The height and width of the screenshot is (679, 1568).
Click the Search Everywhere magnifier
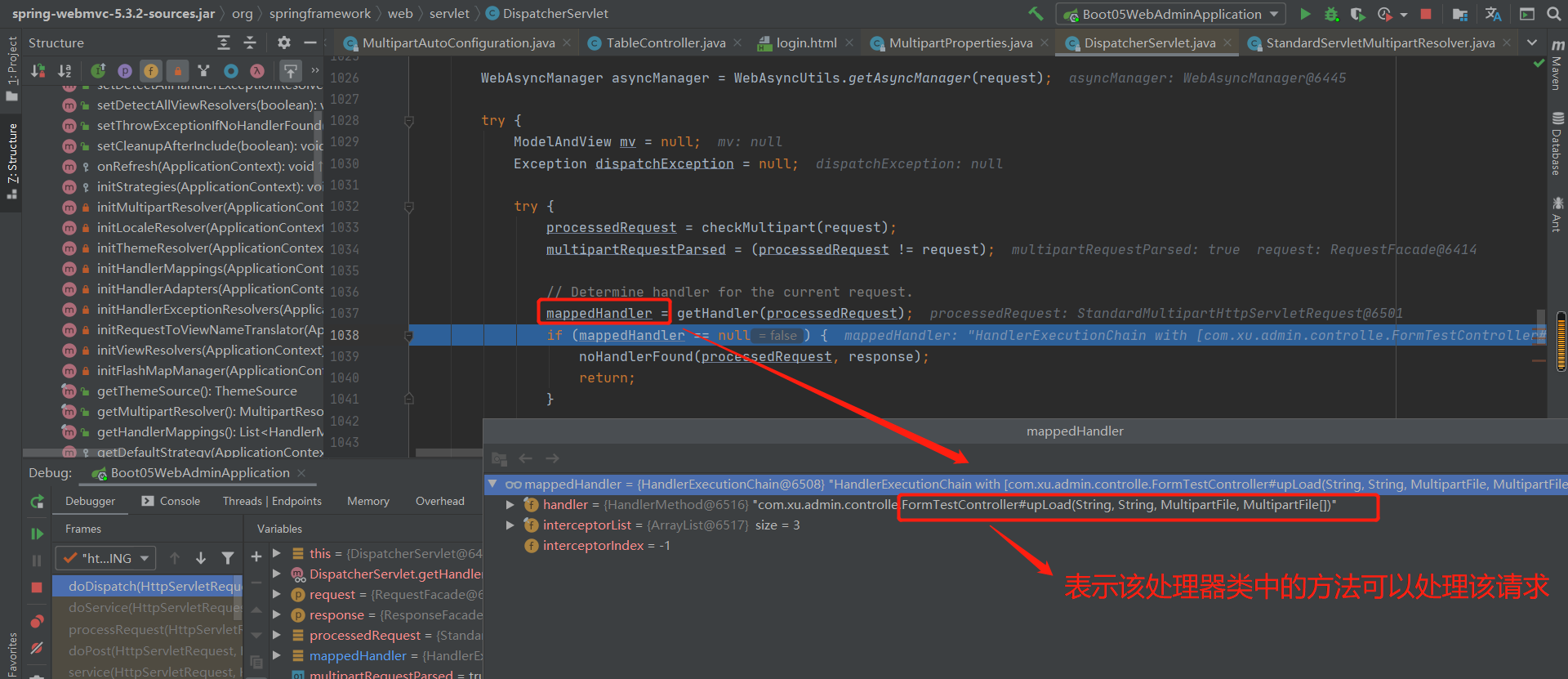click(x=1553, y=14)
